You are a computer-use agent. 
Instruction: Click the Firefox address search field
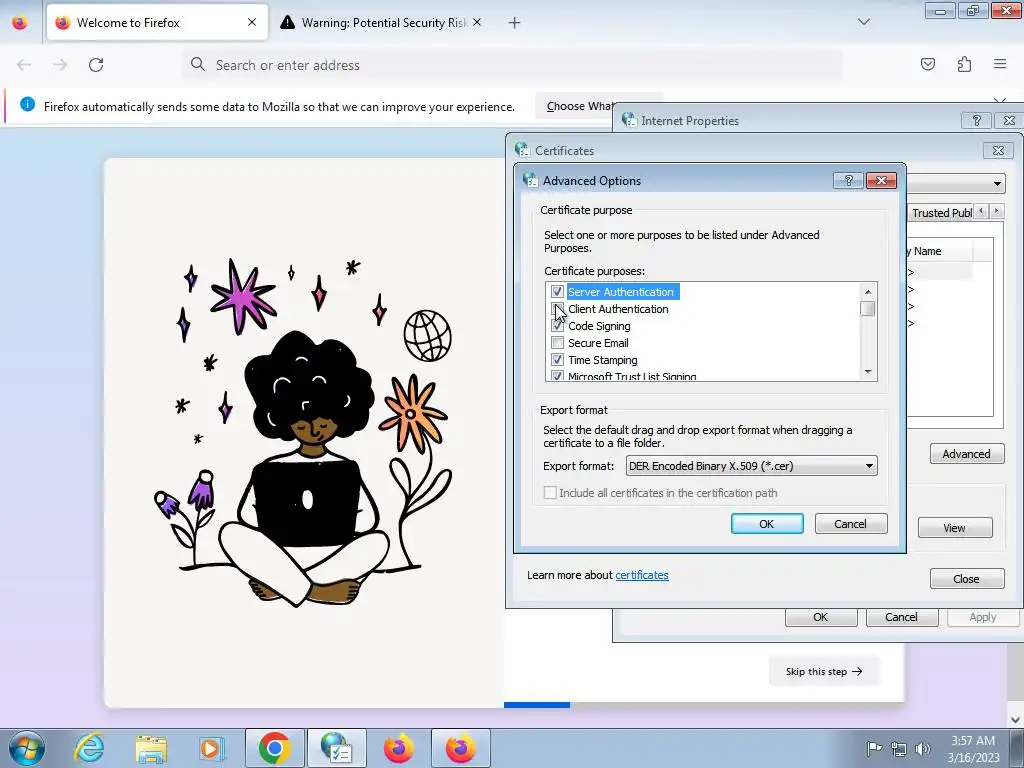(512, 65)
